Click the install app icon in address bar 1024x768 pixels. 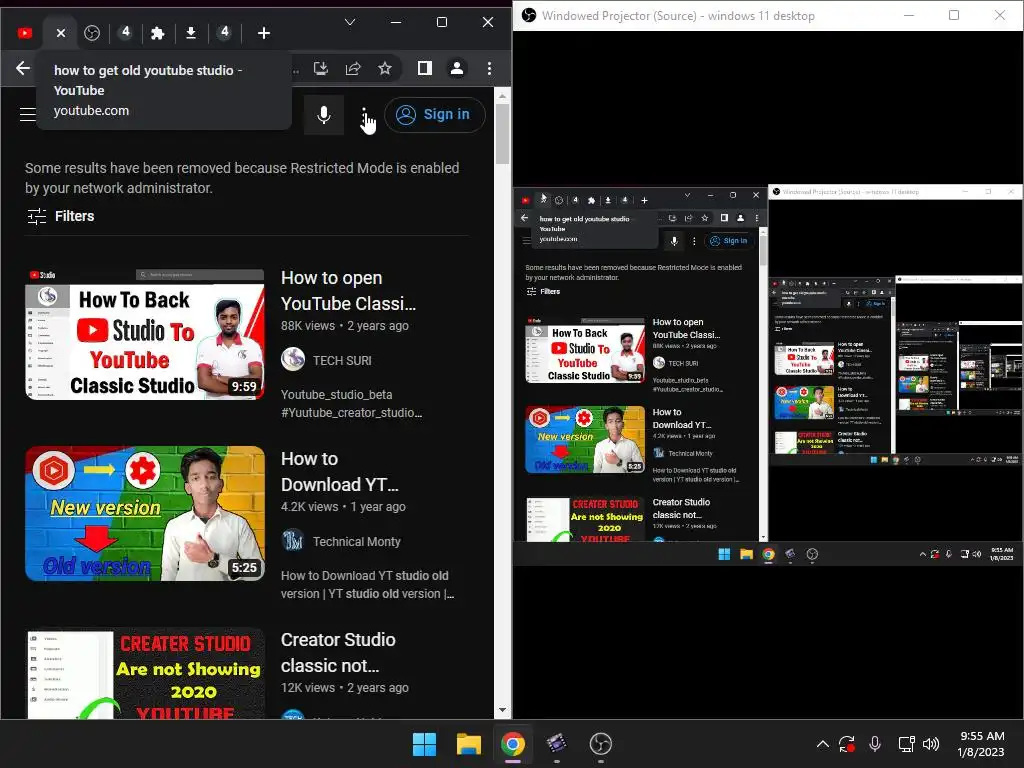(321, 68)
